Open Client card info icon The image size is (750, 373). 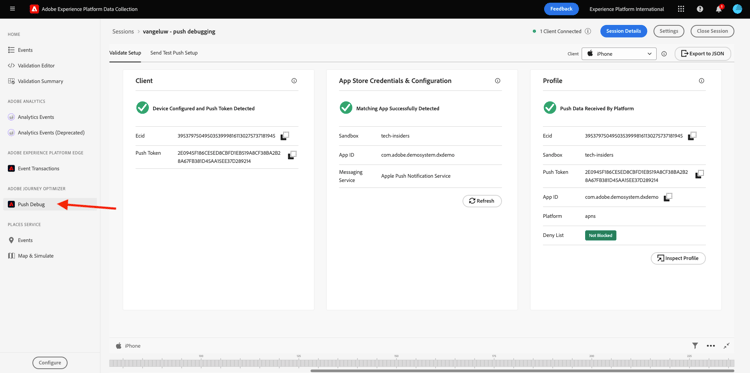pyautogui.click(x=294, y=81)
